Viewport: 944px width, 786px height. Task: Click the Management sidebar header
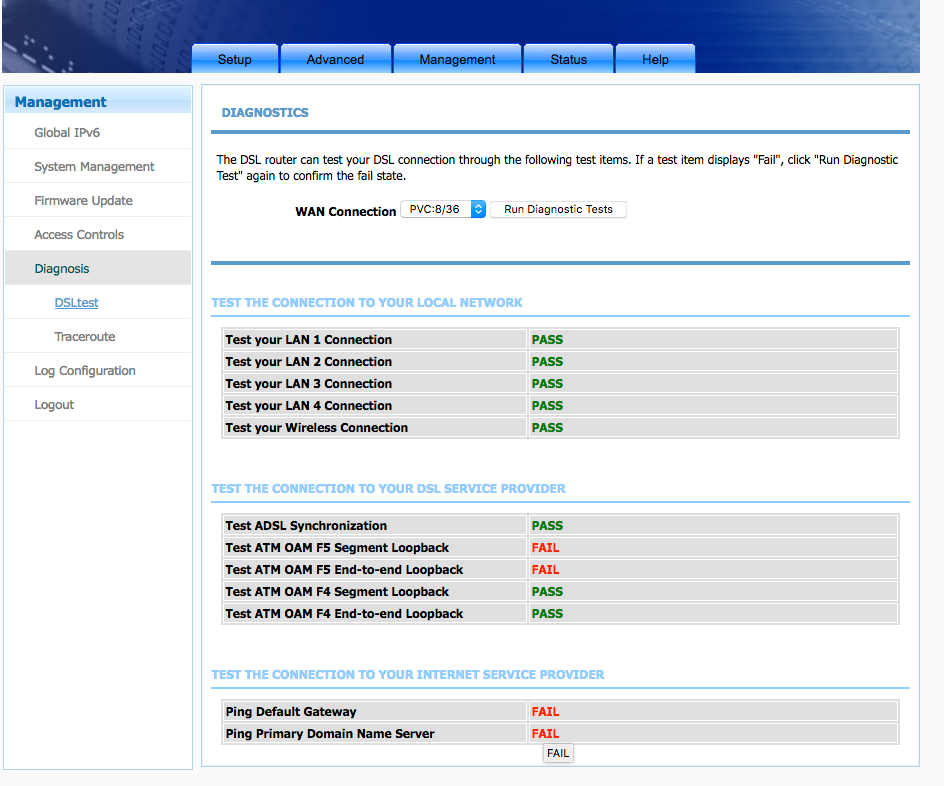(61, 102)
